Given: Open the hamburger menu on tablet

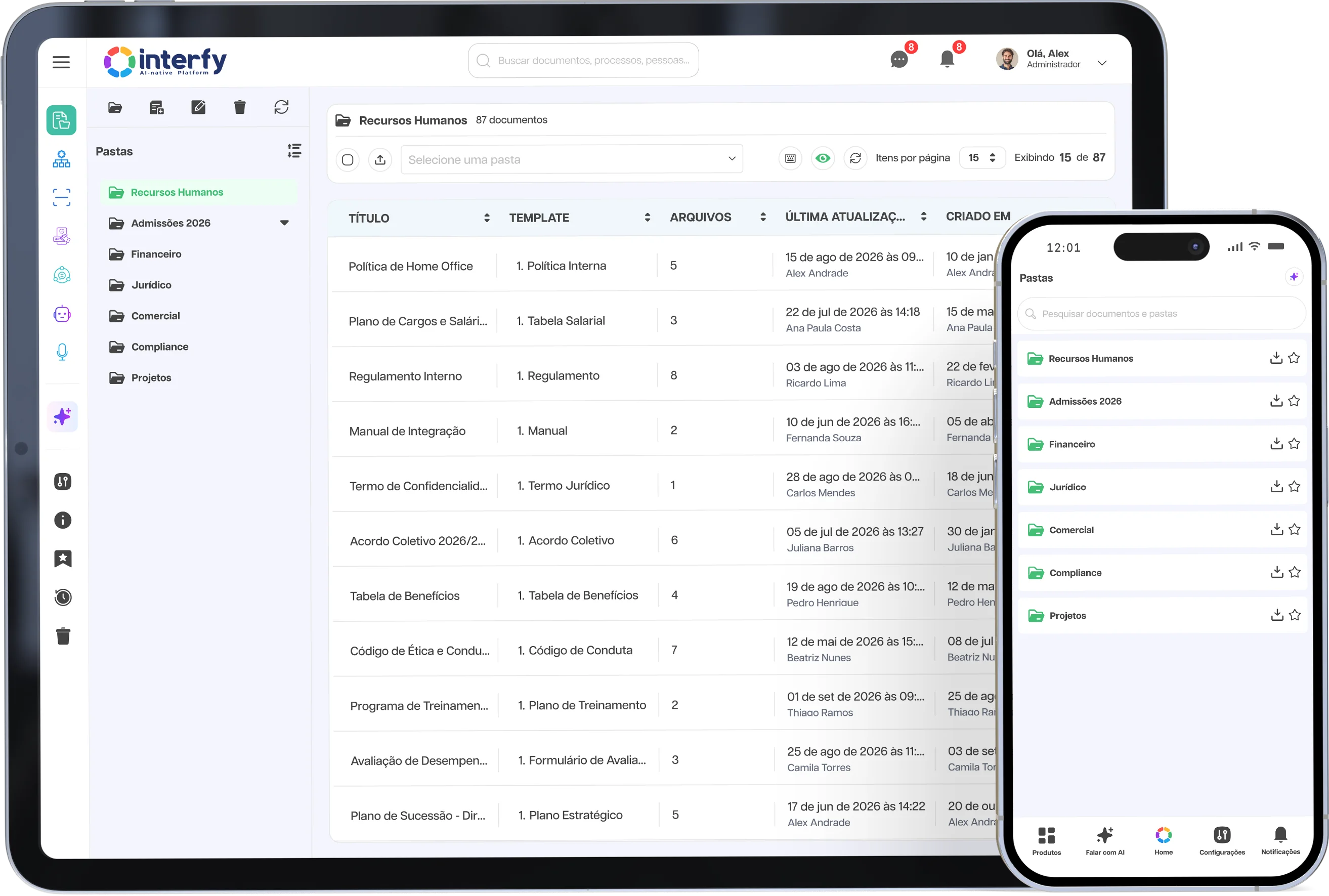Looking at the screenshot, I should click(61, 62).
